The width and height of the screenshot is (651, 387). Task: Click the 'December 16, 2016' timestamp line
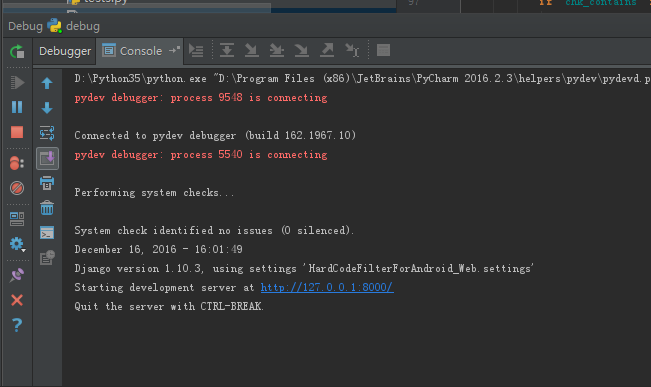(x=158, y=250)
